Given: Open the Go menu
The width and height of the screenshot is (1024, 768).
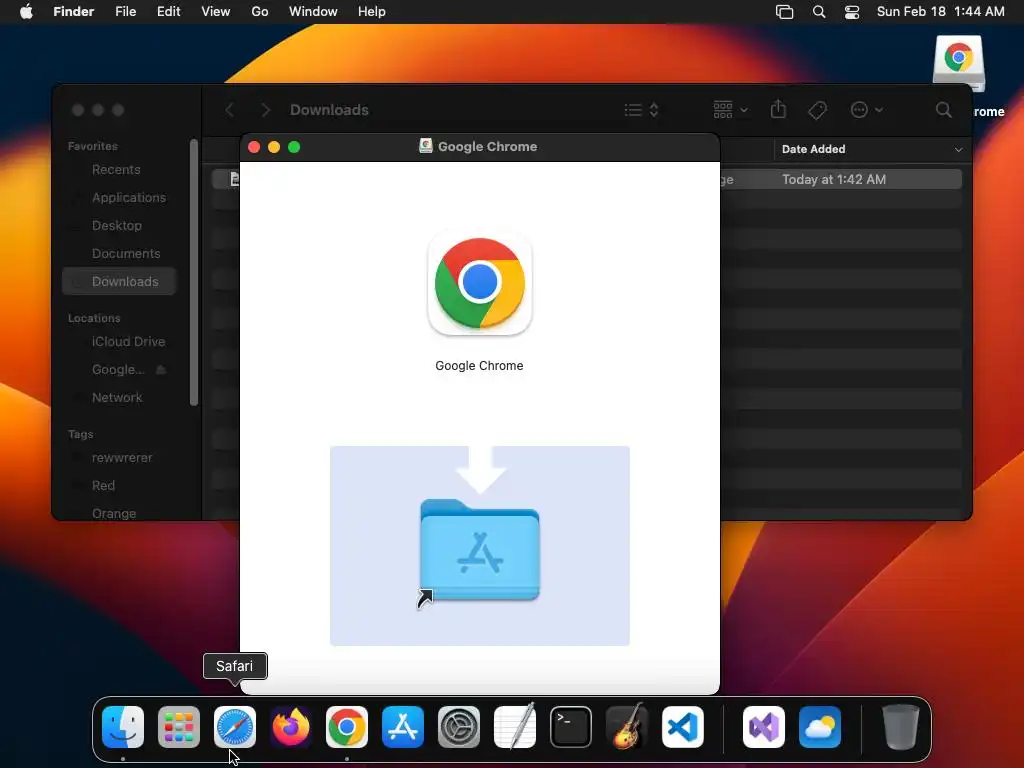Looking at the screenshot, I should tap(260, 12).
